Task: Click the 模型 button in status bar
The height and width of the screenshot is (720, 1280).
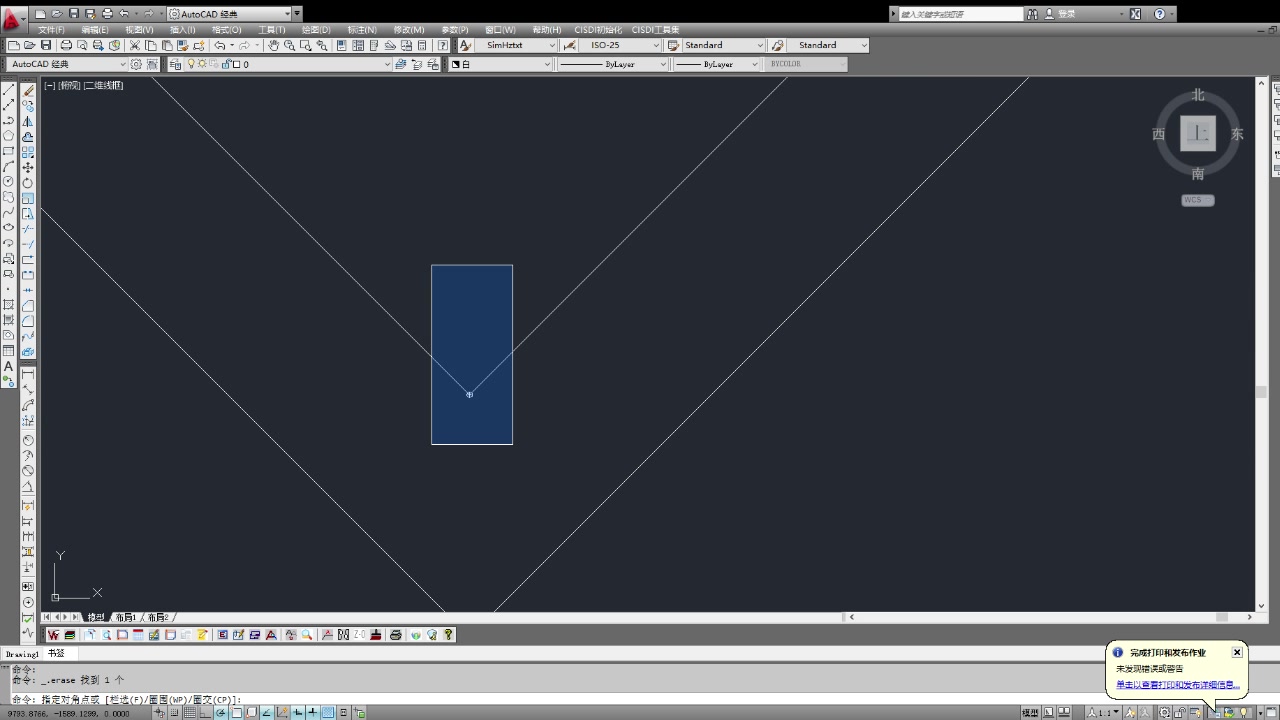Action: pyautogui.click(x=1030, y=713)
